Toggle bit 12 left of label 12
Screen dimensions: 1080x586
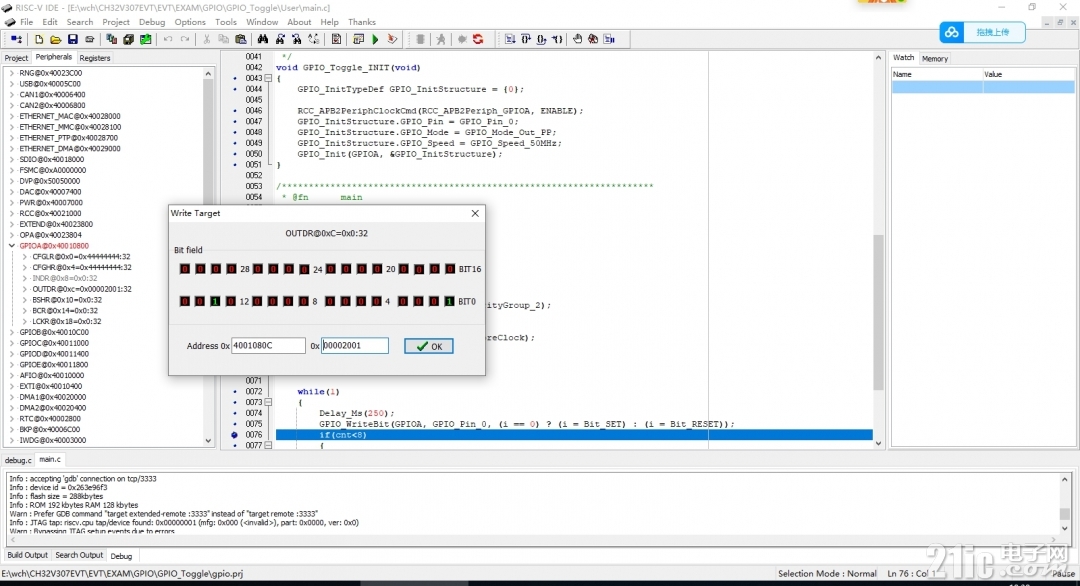(231, 302)
